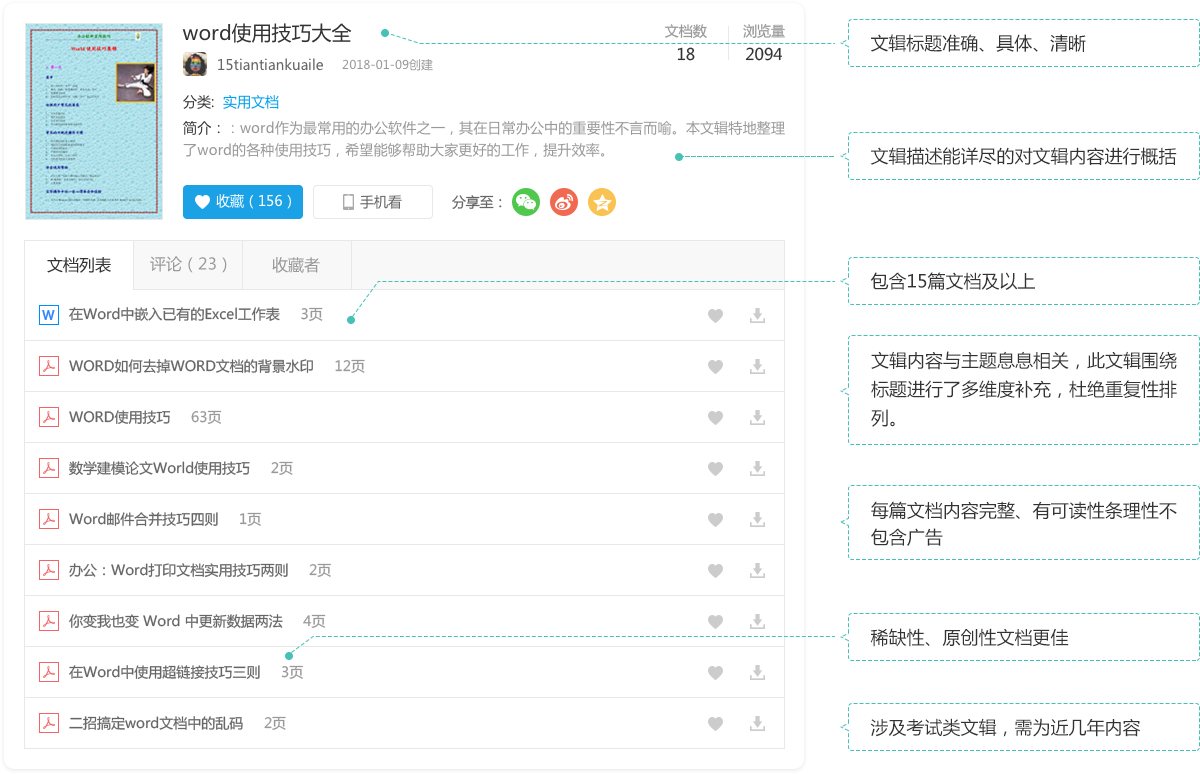Favorite 在Word中使用超链接技巧三则 with heart icon
Screen dimensions: 1200x774
click(715, 672)
